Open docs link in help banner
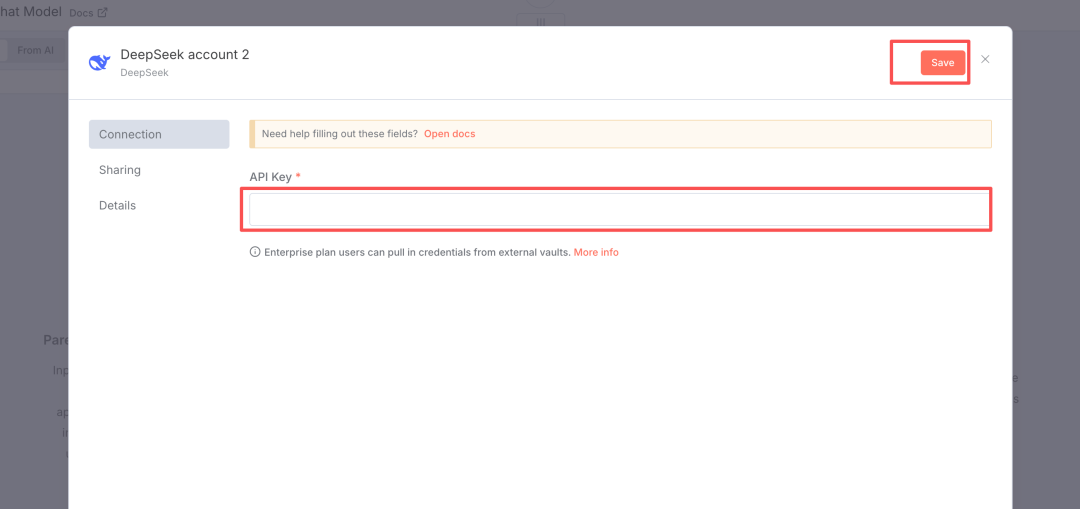Viewport: 1080px width, 509px height. (x=449, y=134)
